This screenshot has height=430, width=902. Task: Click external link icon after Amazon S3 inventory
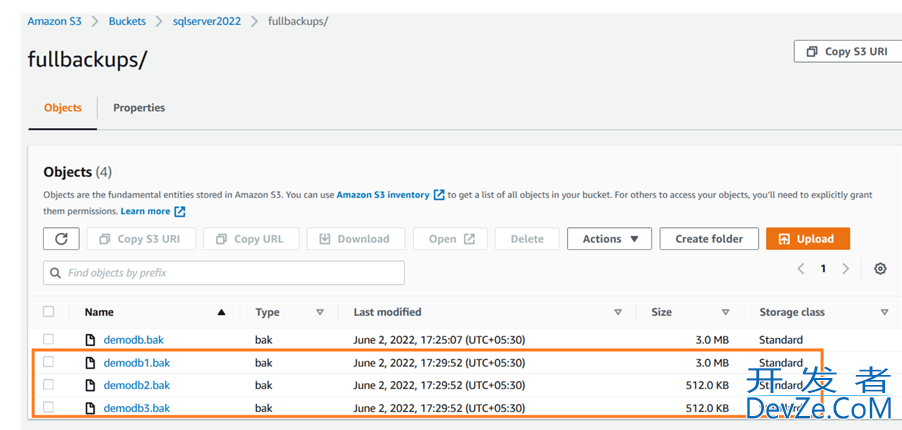[x=439, y=195]
